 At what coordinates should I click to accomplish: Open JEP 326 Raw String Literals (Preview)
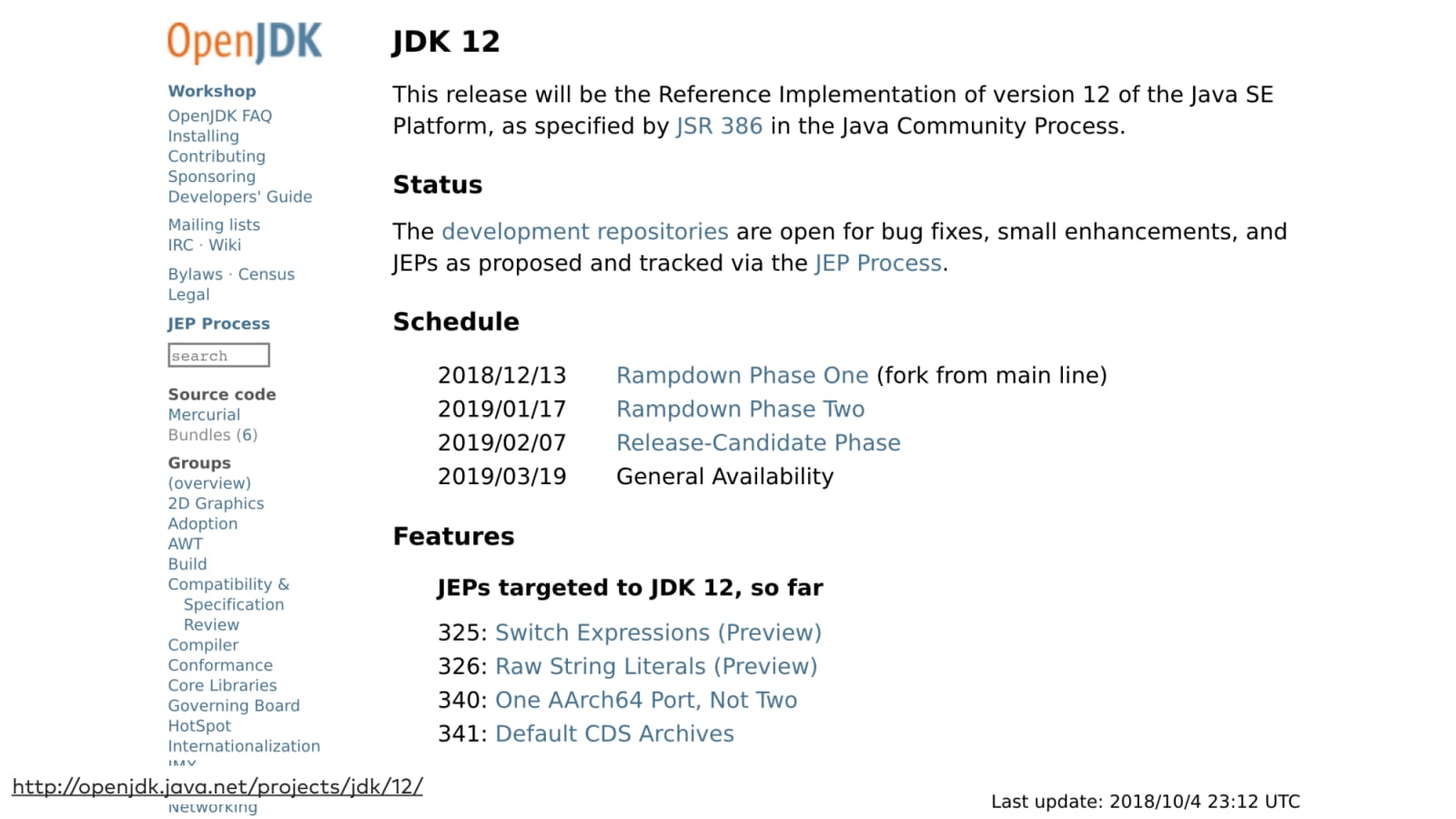tap(656, 667)
